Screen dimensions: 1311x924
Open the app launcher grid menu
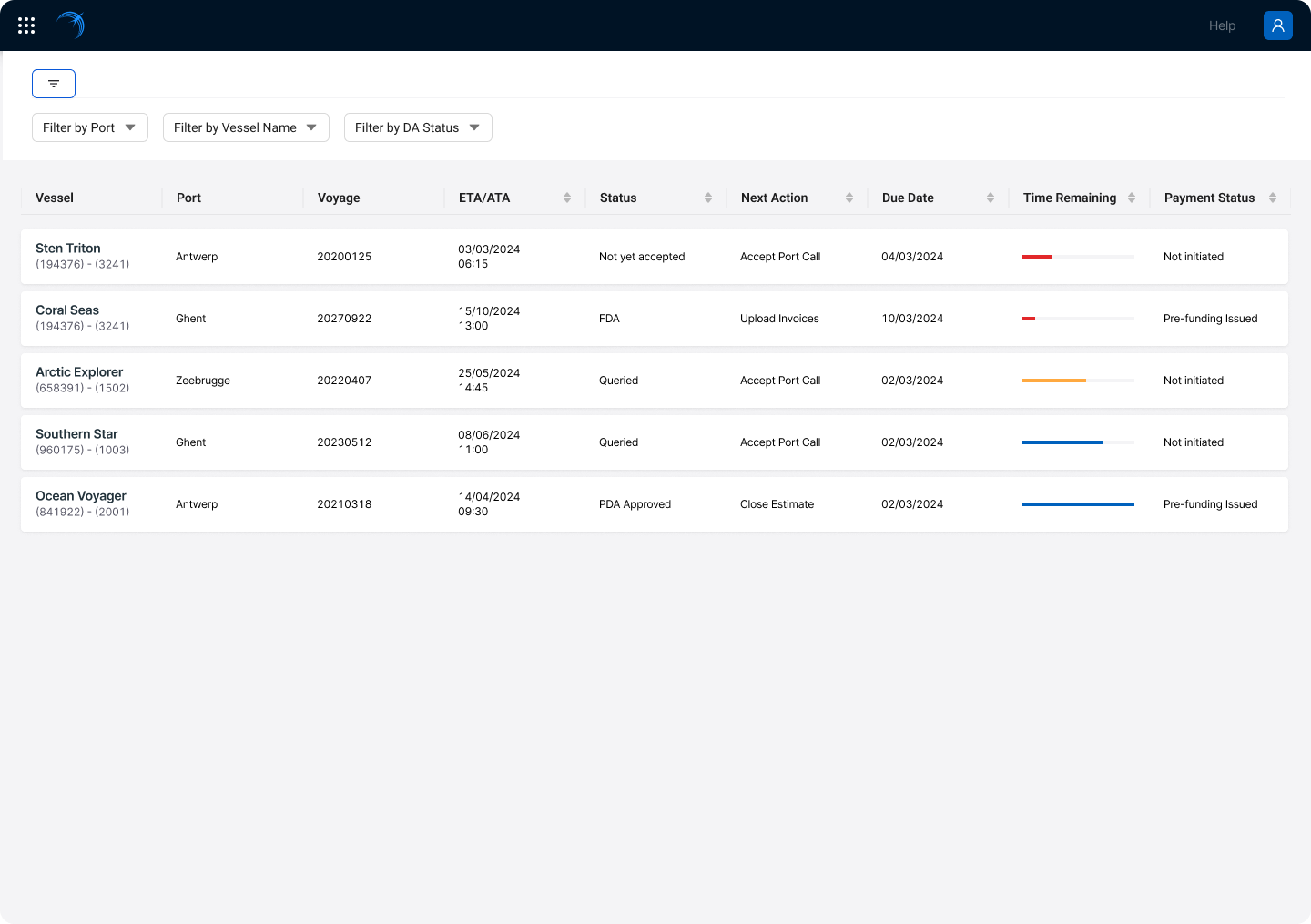point(26,25)
